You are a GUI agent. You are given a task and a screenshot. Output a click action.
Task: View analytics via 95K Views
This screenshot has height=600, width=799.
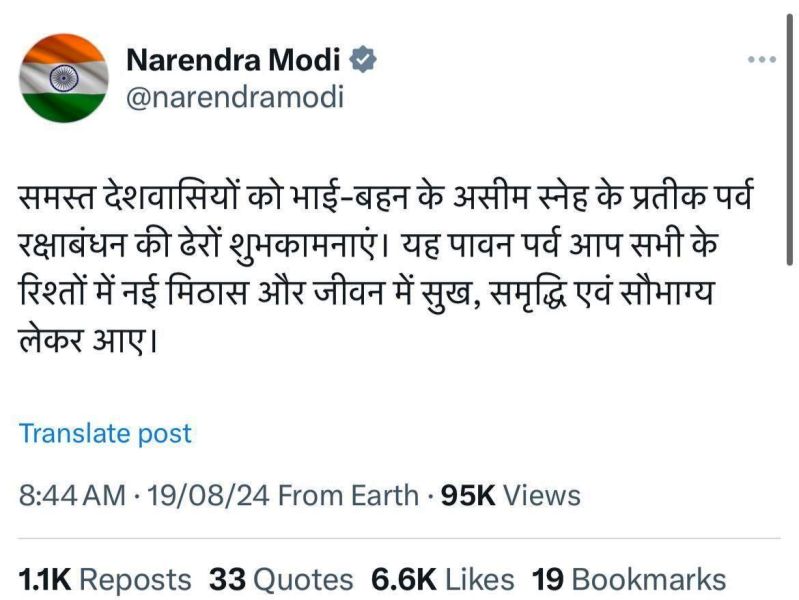pyautogui.click(x=511, y=494)
